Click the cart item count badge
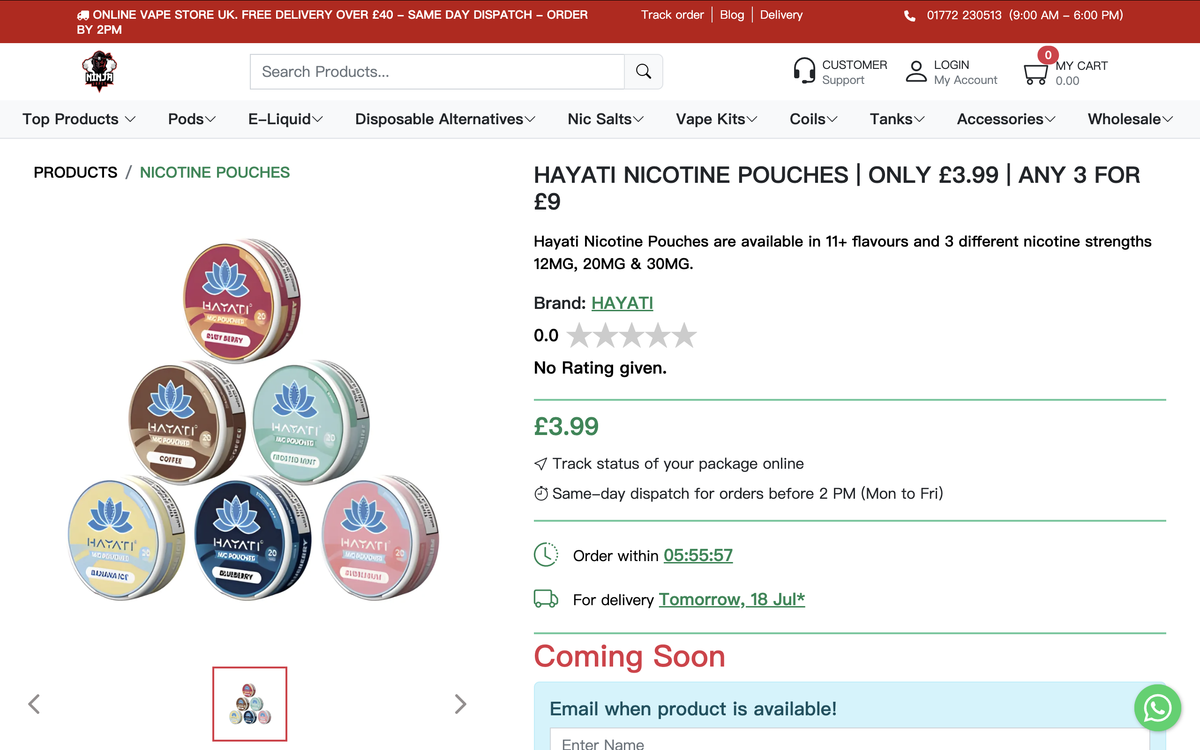 (x=1047, y=55)
